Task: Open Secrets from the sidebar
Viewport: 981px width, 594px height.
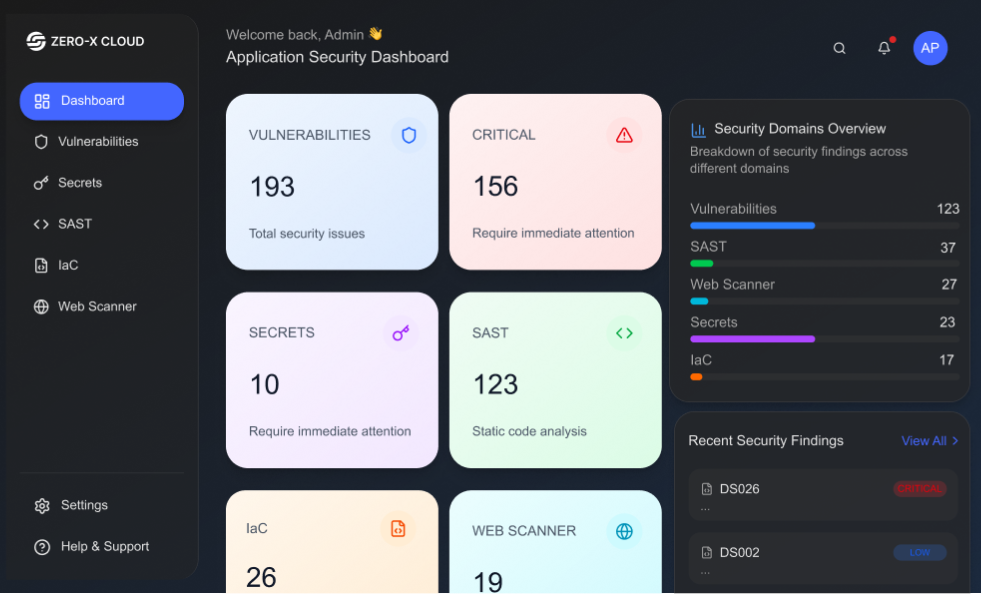Action: click(x=80, y=183)
